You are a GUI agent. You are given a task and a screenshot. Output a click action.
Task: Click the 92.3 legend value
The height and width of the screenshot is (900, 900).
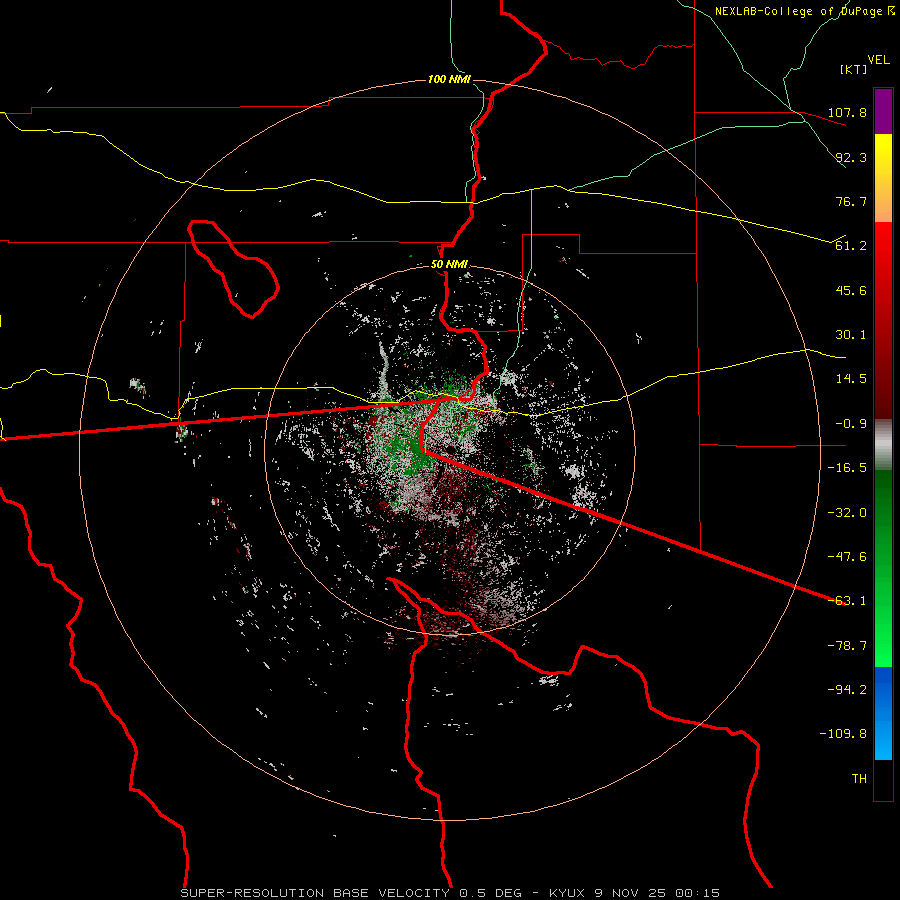pyautogui.click(x=851, y=157)
